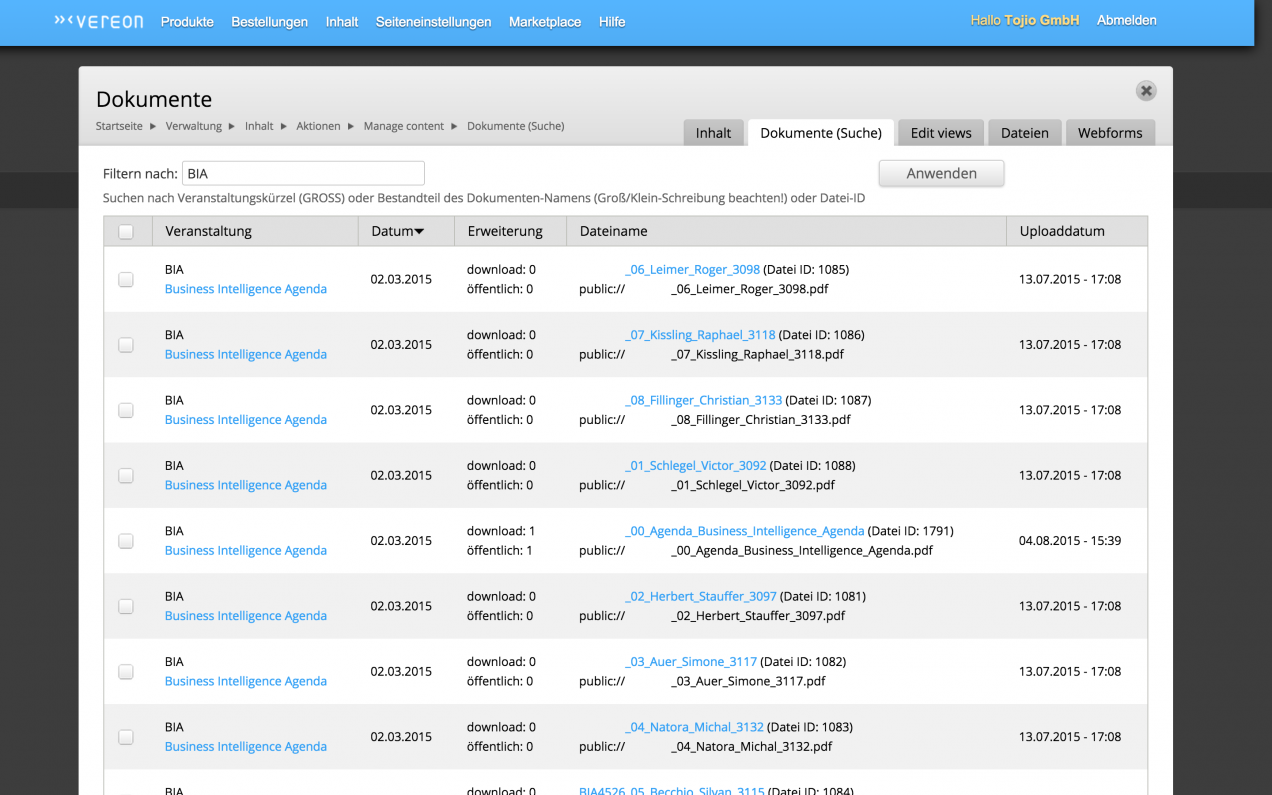Open the Dateien tab
Screen dimensions: 1272x795
1024,133
